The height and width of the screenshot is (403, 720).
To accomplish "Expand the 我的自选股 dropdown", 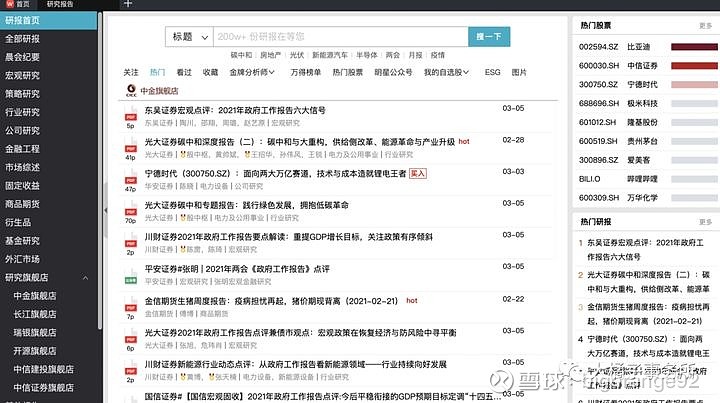I will (446, 72).
